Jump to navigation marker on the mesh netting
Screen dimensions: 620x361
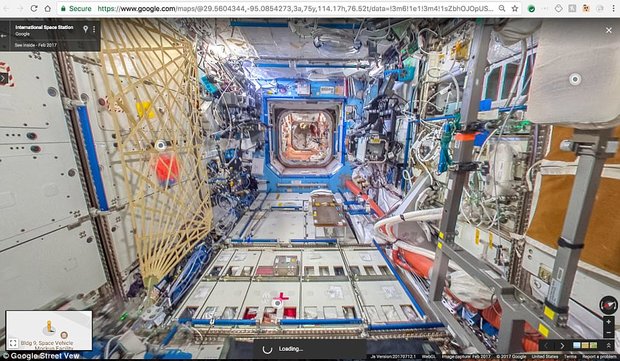click(x=161, y=145)
